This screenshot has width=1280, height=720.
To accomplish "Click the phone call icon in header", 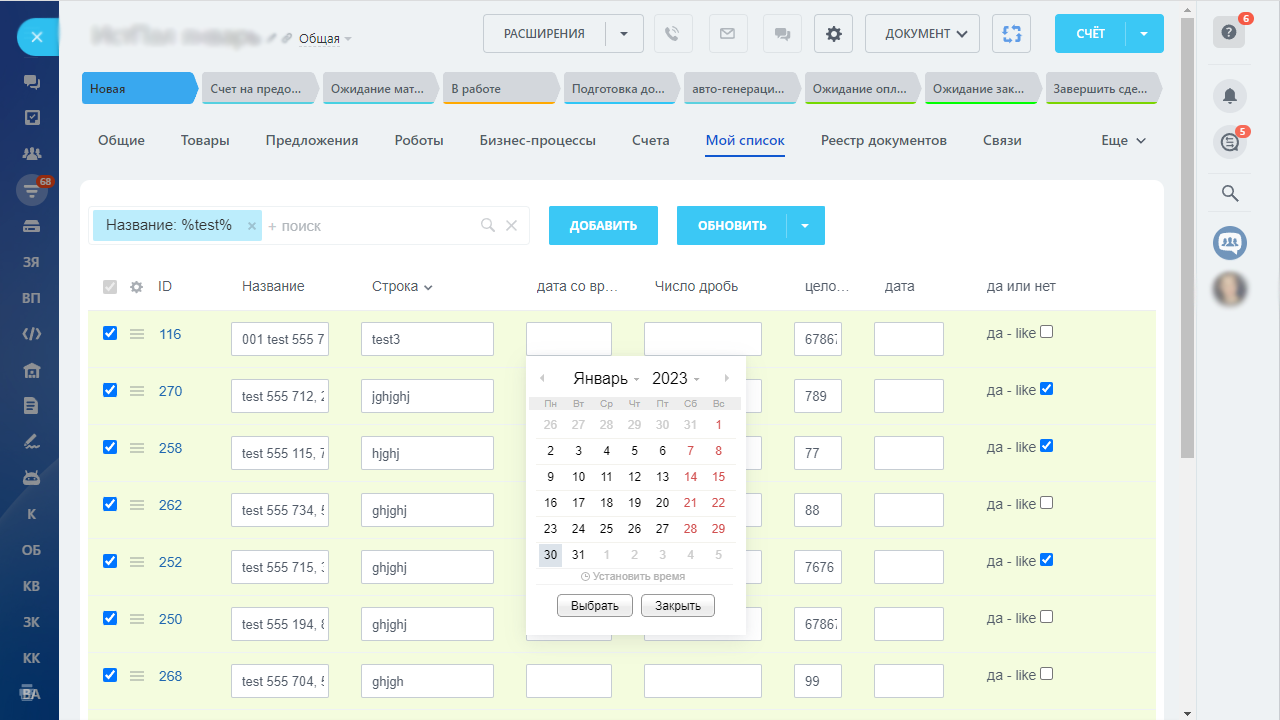I will coord(673,34).
